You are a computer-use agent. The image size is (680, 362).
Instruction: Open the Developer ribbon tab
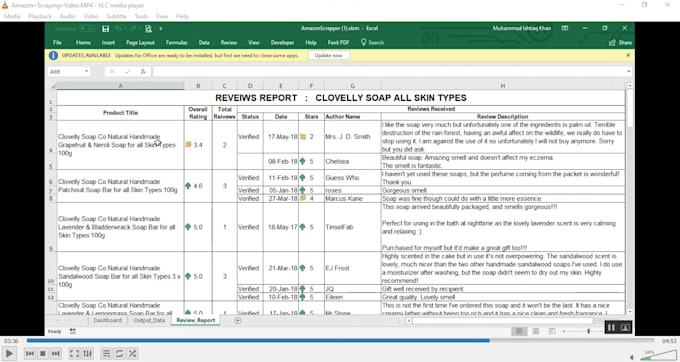click(282, 42)
